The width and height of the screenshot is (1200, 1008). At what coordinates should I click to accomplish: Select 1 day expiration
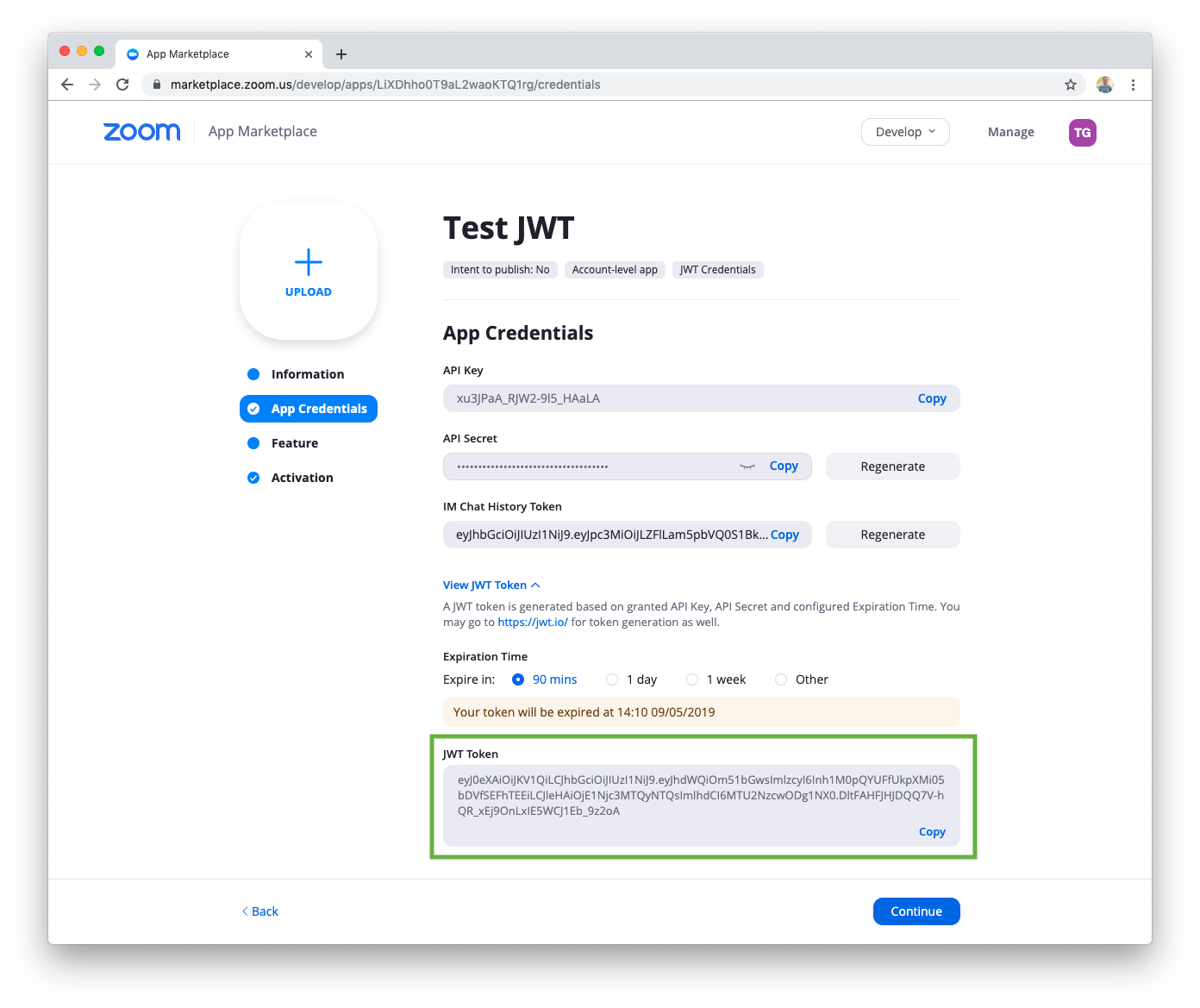click(x=612, y=679)
